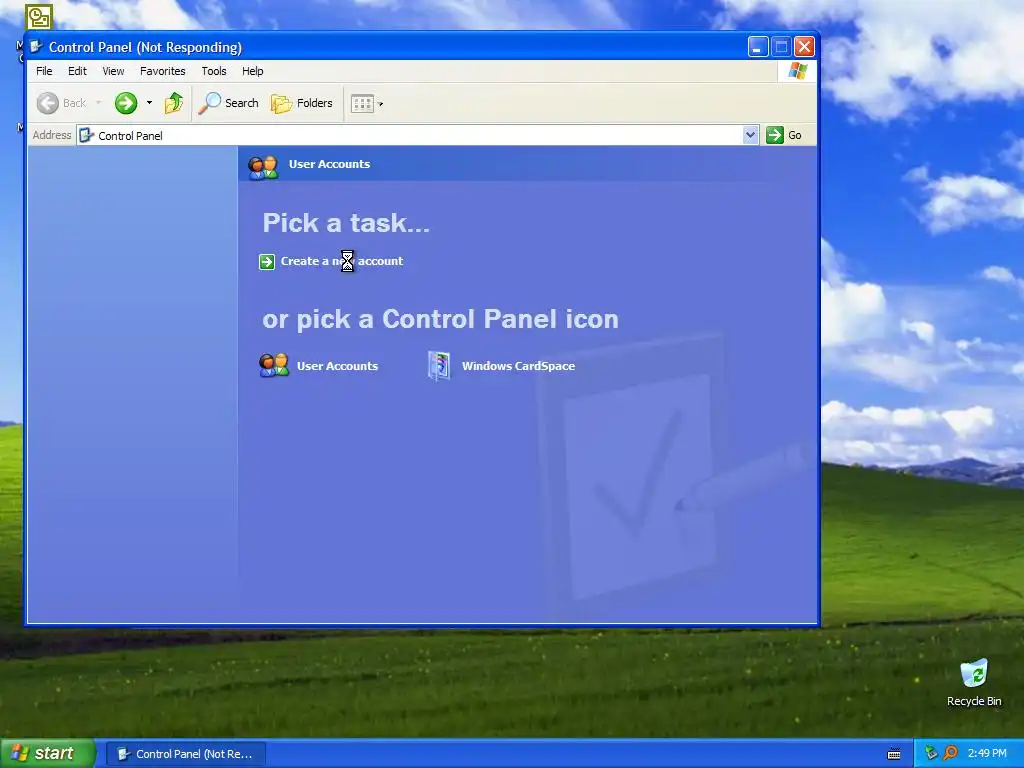
Task: Open the Help menu
Action: point(253,71)
